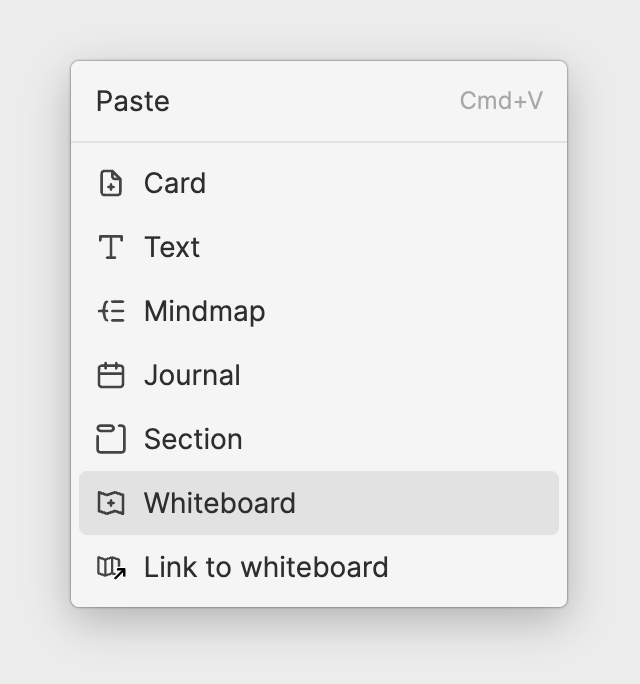Choose Paste from the context menu
Screen dimensions: 640x684
(x=133, y=101)
